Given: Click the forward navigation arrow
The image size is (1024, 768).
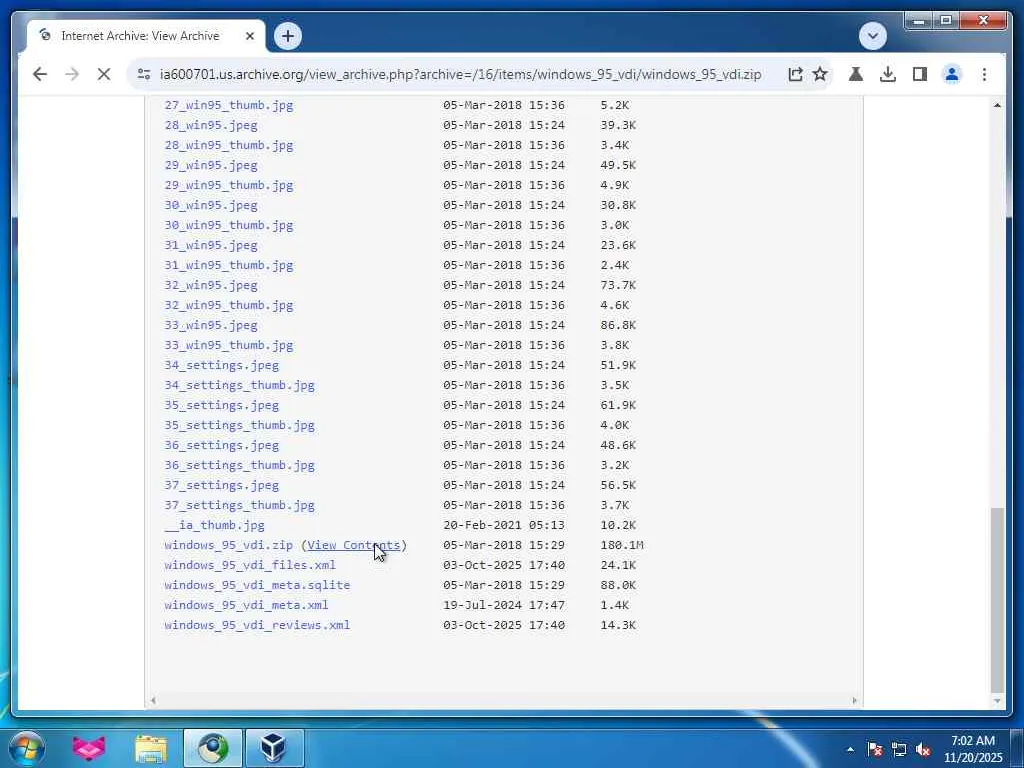Looking at the screenshot, I should 72,74.
